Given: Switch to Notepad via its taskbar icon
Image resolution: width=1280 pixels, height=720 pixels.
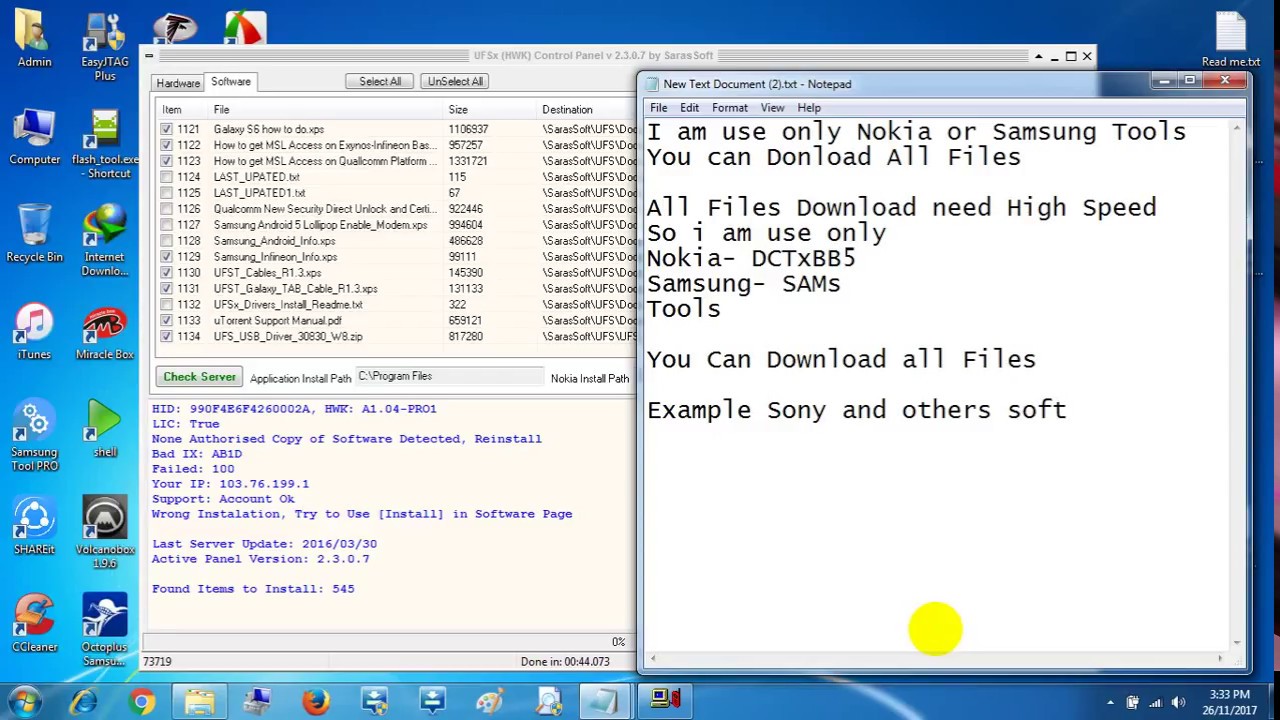Looking at the screenshot, I should (606, 702).
